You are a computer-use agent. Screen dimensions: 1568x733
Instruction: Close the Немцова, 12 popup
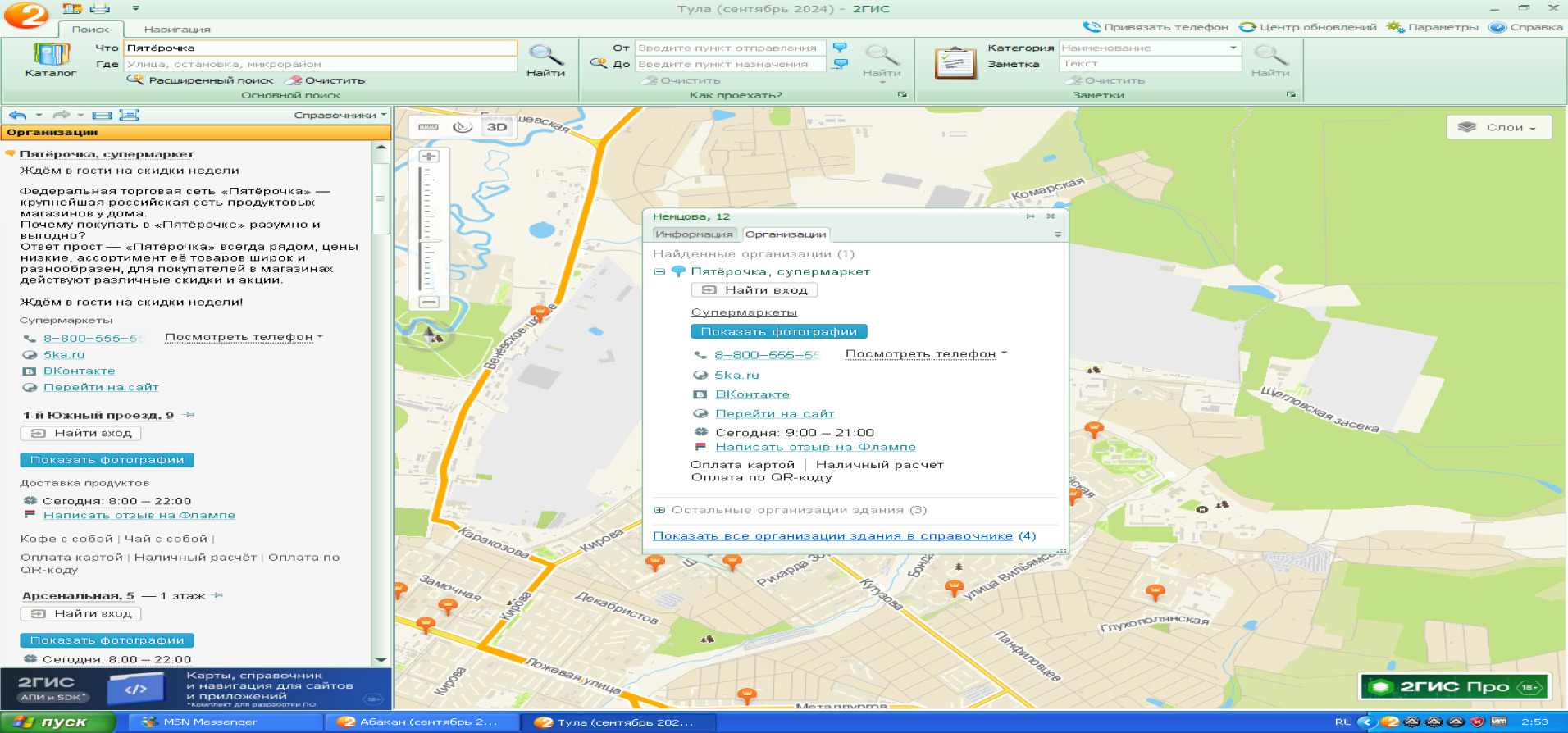click(x=1051, y=216)
